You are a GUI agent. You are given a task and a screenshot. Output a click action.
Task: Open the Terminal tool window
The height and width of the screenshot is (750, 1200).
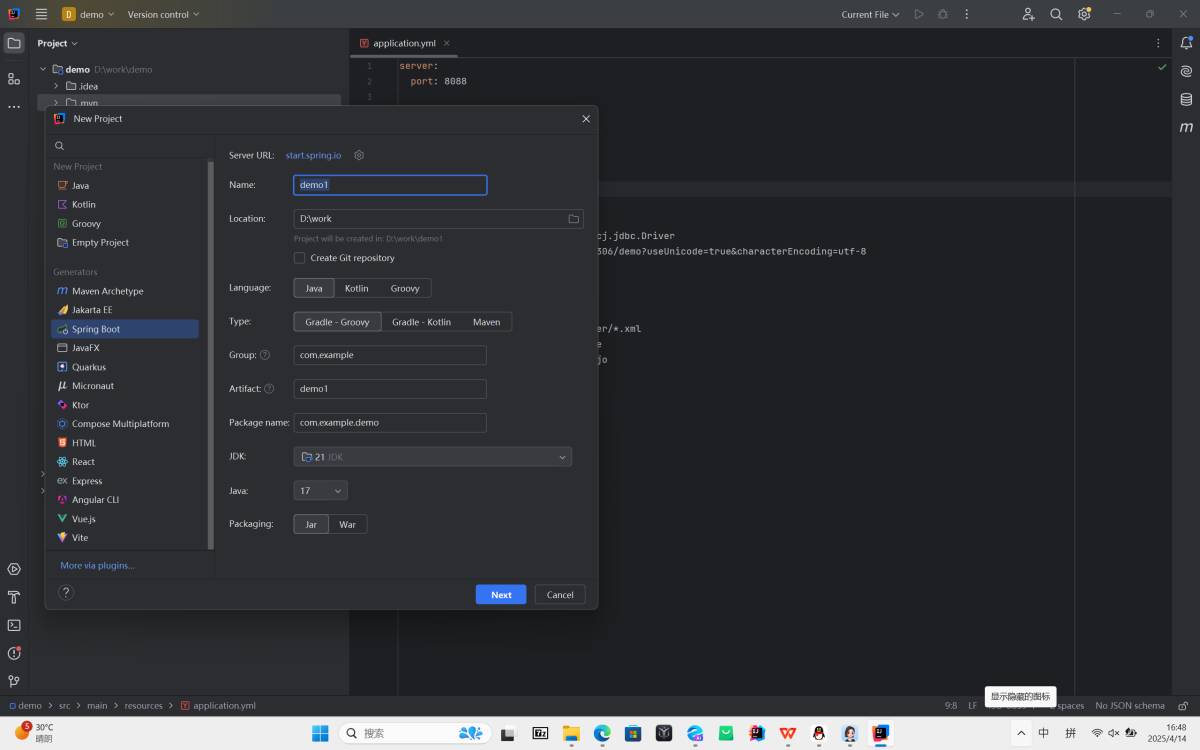coord(14,625)
